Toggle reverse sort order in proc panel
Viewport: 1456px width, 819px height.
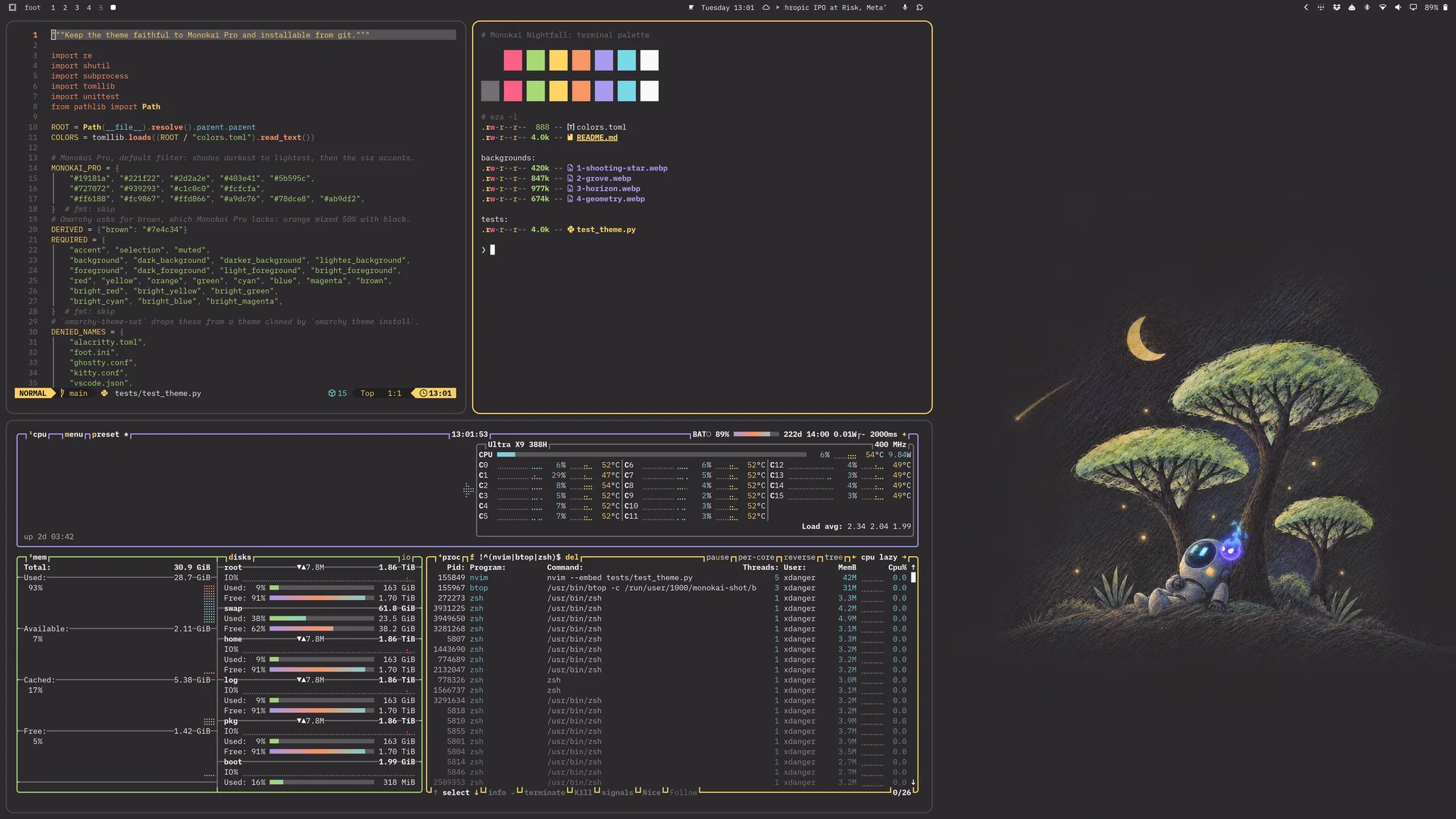[x=799, y=557]
